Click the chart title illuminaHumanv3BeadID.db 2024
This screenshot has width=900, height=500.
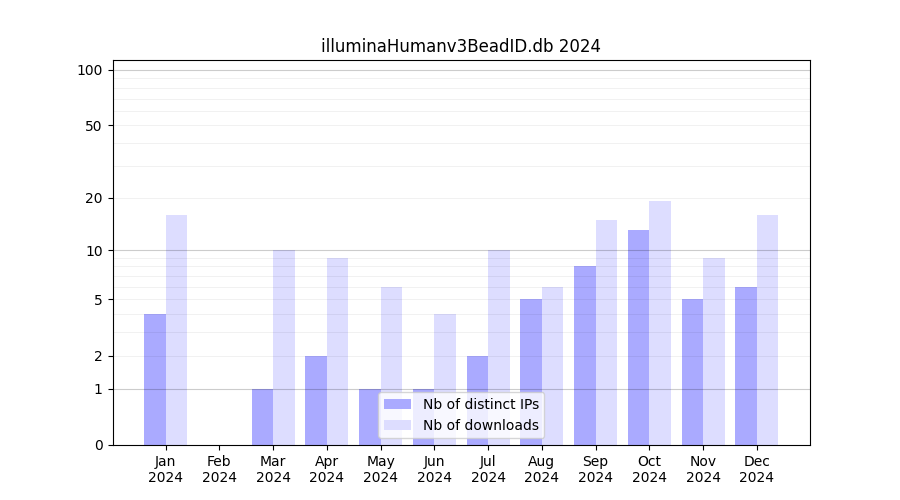click(x=460, y=46)
